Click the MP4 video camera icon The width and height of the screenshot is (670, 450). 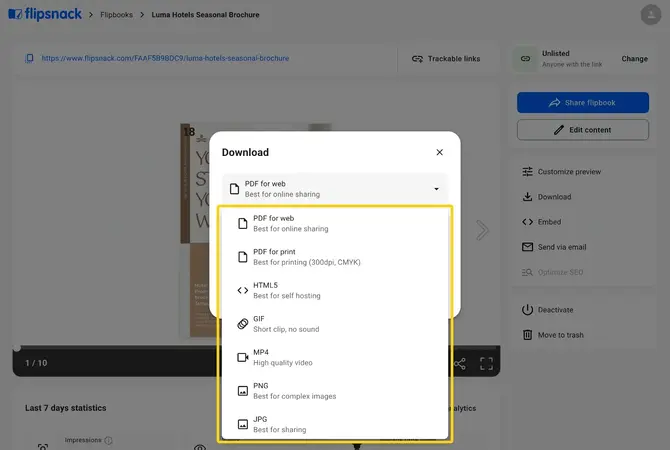point(243,357)
